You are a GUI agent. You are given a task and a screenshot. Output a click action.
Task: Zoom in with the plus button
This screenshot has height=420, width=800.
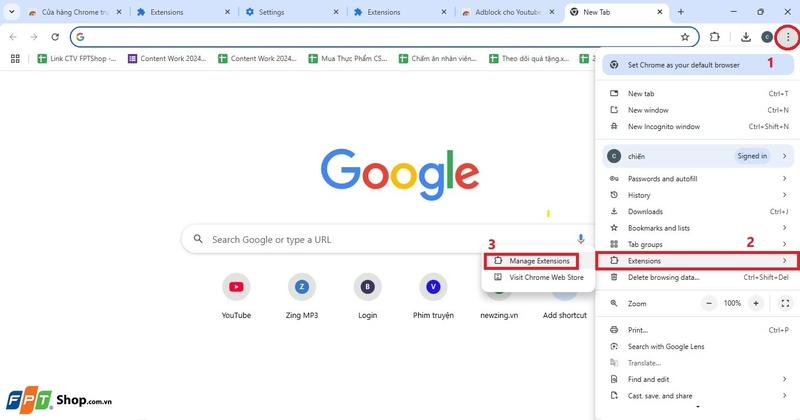[756, 303]
